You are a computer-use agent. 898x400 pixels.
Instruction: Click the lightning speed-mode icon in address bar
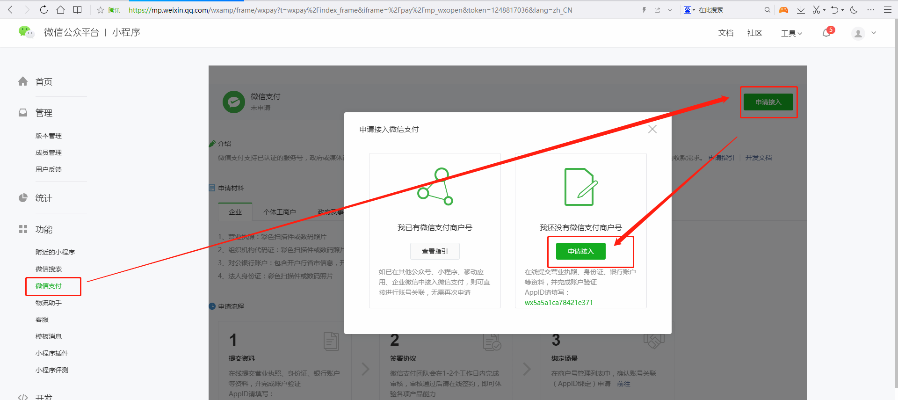coord(644,10)
